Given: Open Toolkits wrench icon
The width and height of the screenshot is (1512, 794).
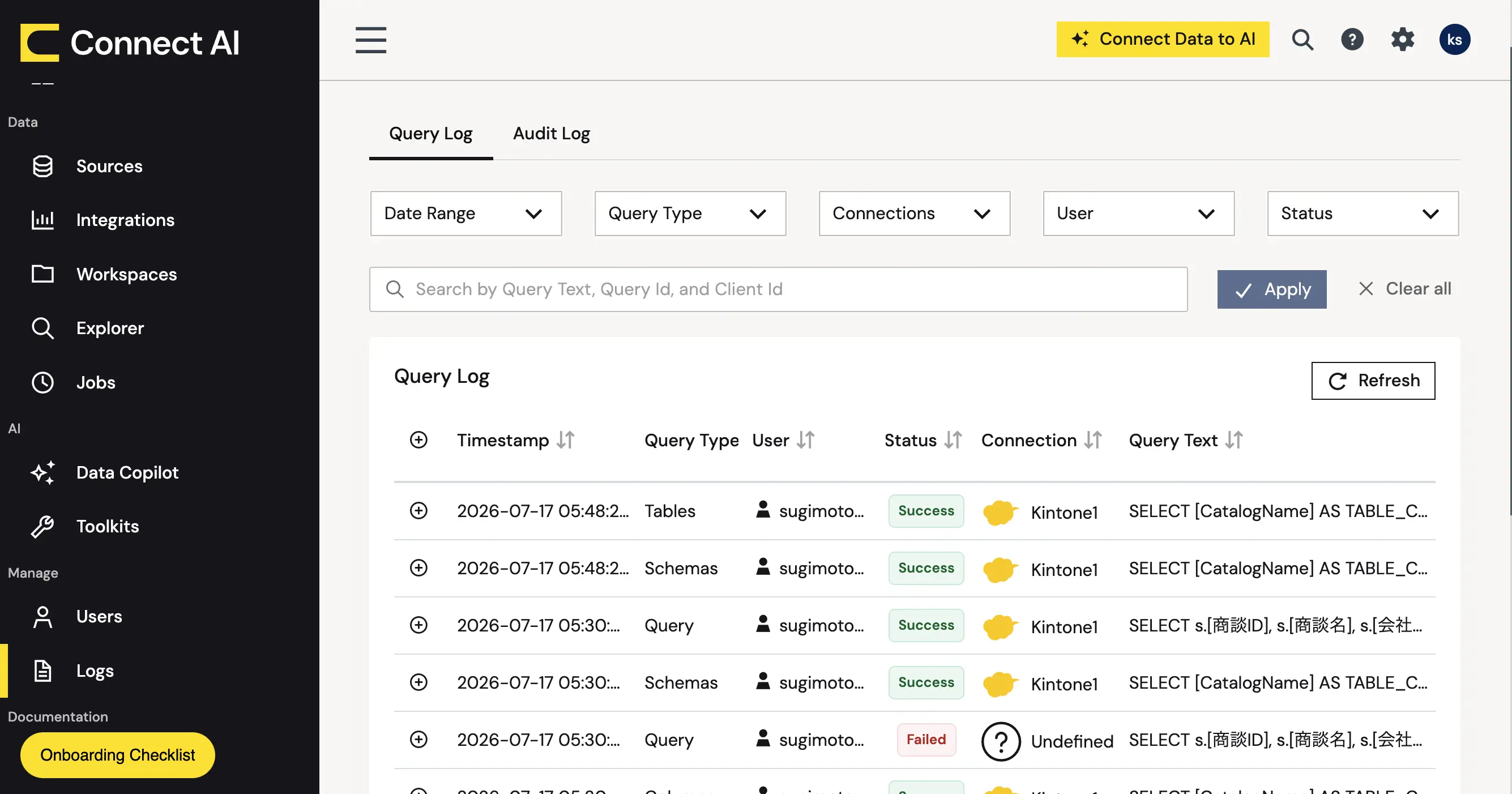Looking at the screenshot, I should click(42, 526).
